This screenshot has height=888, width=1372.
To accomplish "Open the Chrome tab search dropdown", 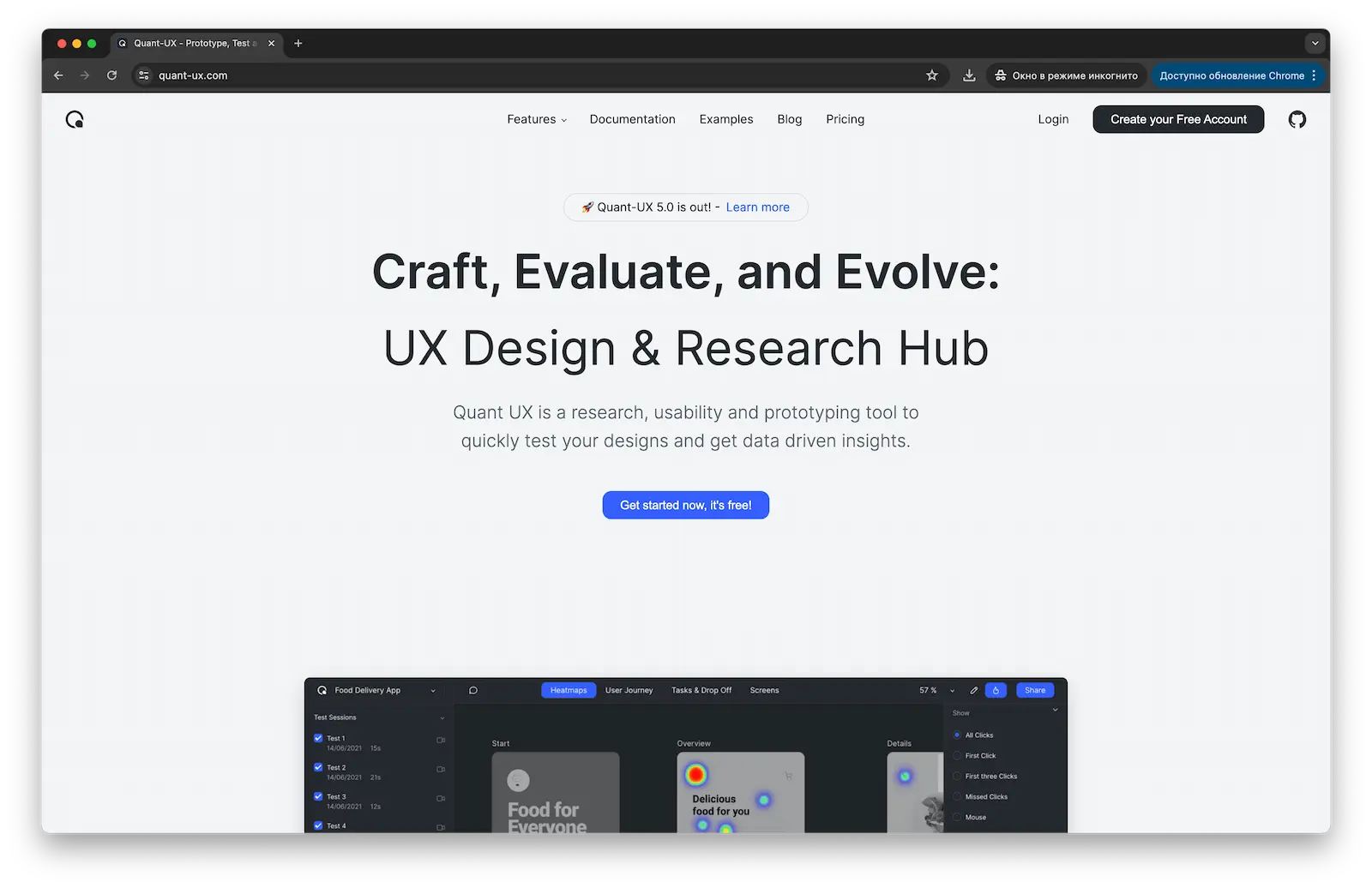I will coord(1315,43).
